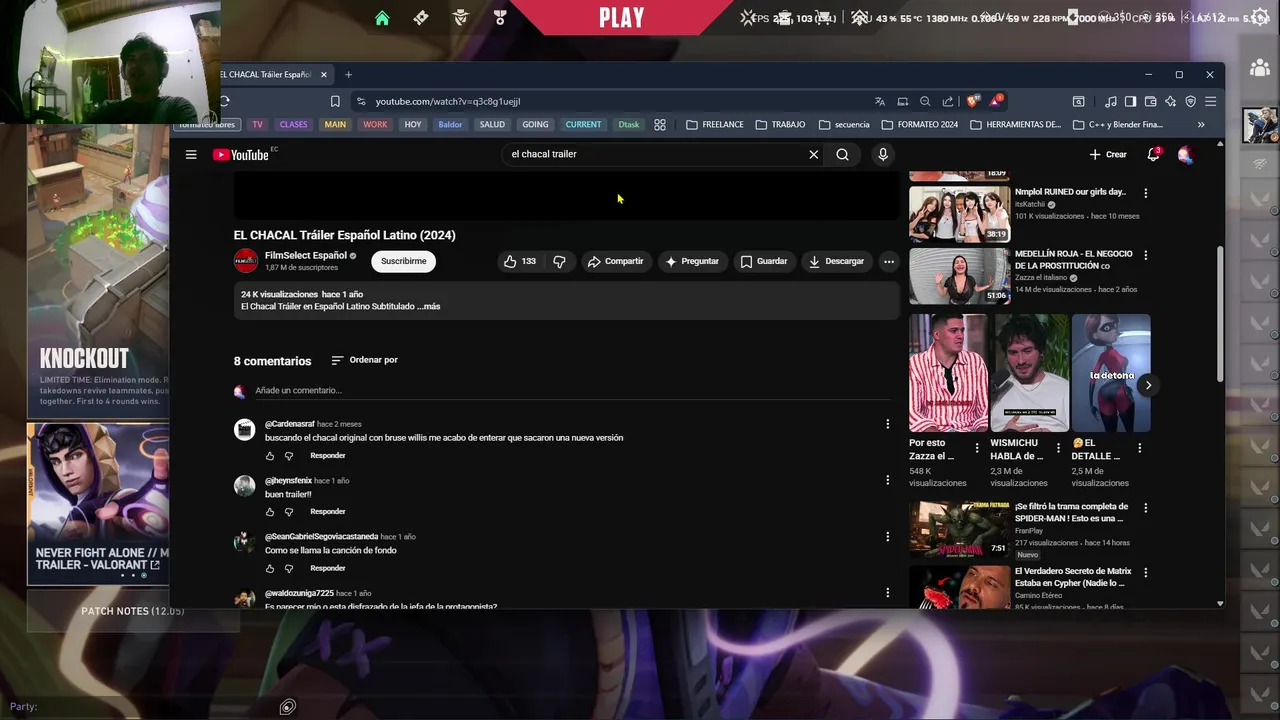Reply to @jheynsfenix buen trailer comment

click(x=328, y=512)
